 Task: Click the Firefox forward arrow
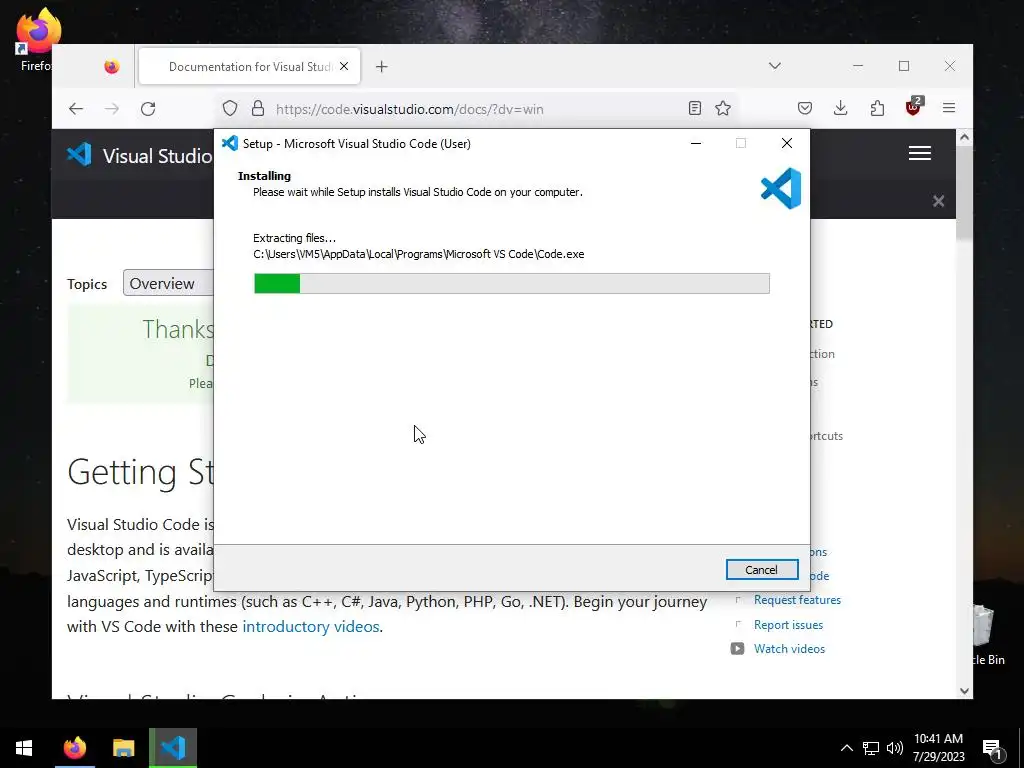click(x=112, y=109)
